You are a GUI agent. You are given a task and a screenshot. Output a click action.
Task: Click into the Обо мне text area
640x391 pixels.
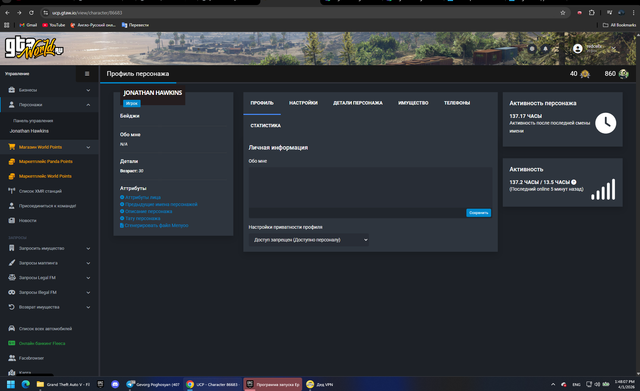pyautogui.click(x=370, y=187)
